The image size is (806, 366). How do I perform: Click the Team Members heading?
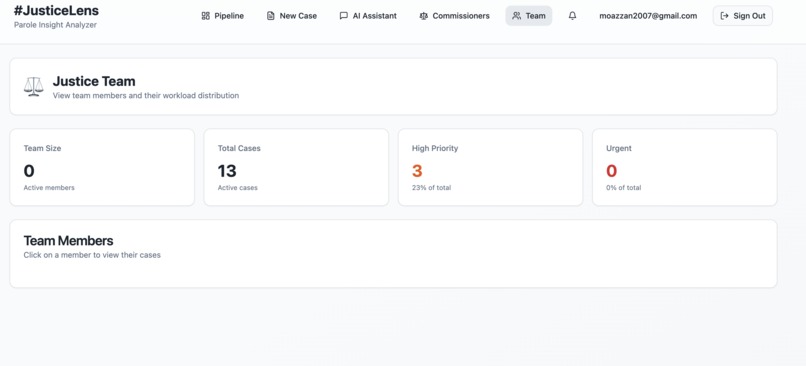[x=68, y=241]
